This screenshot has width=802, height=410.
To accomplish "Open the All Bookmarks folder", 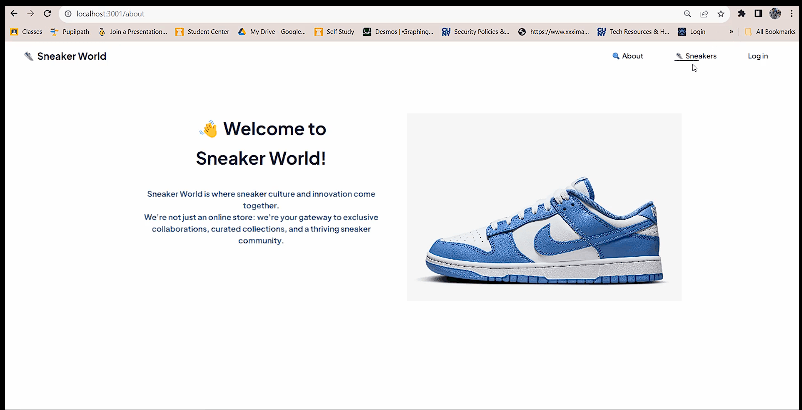I will (x=770, y=32).
